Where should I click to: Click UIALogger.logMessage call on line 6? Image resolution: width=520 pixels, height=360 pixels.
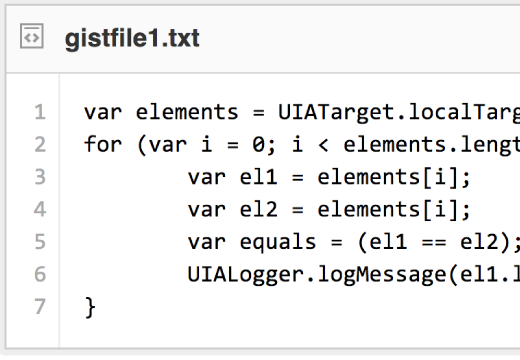pos(318,275)
